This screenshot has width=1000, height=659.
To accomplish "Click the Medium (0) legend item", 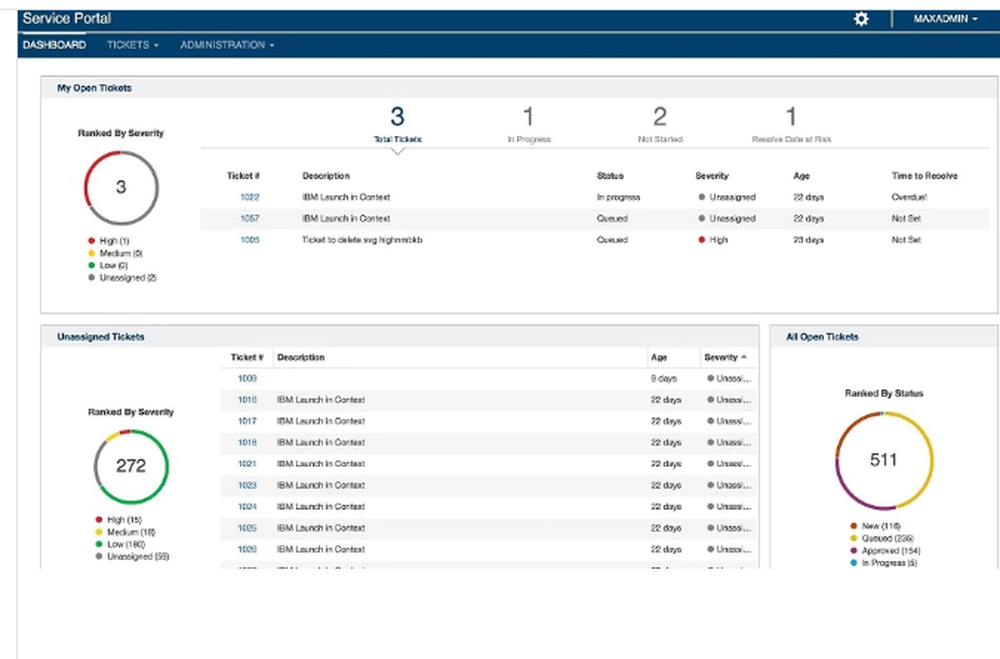I will [x=115, y=253].
